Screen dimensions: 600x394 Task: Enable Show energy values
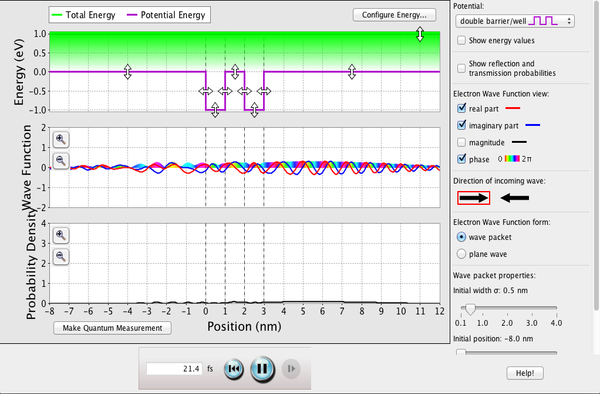(x=461, y=40)
